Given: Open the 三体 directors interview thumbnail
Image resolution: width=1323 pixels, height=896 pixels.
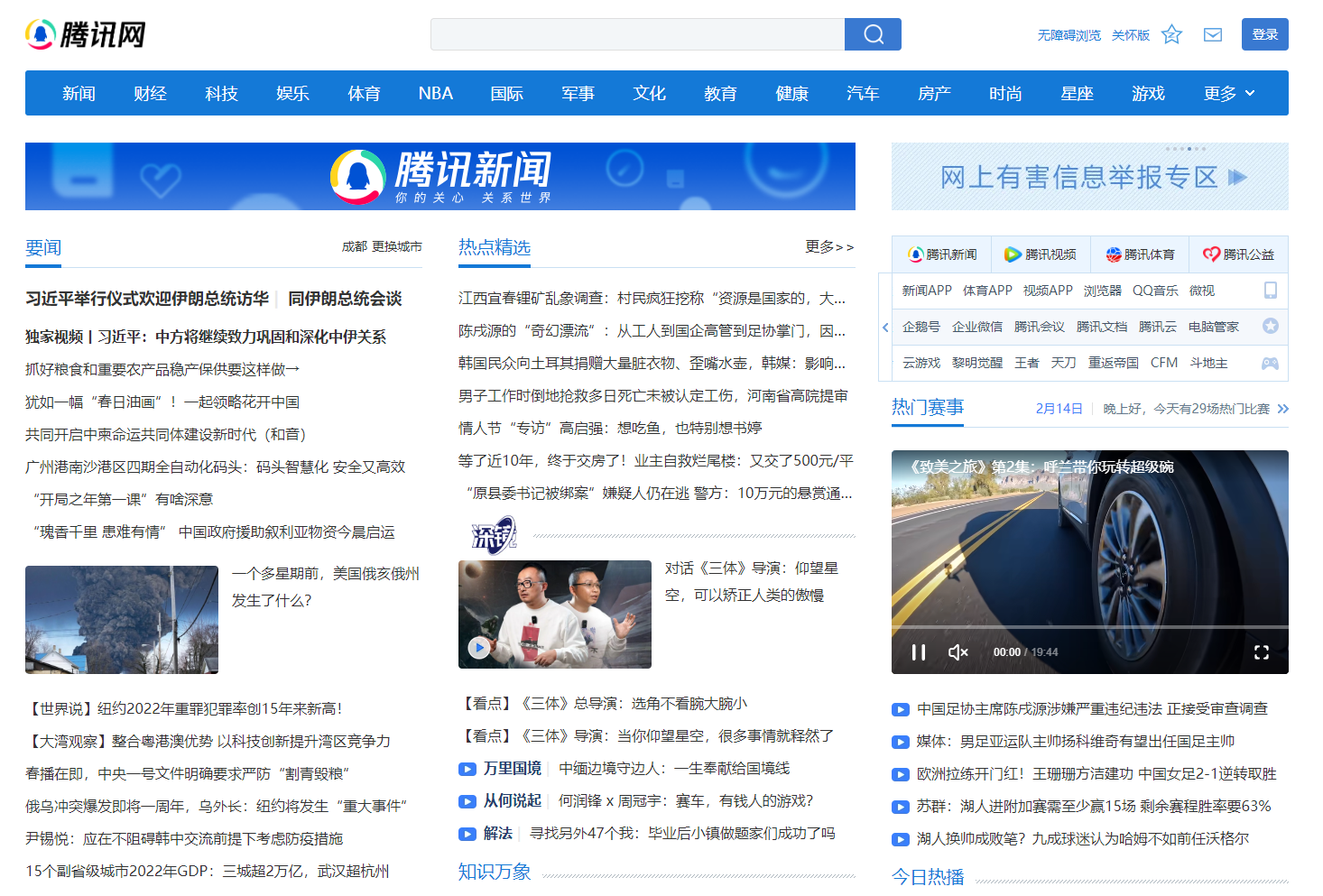Looking at the screenshot, I should click(555, 614).
